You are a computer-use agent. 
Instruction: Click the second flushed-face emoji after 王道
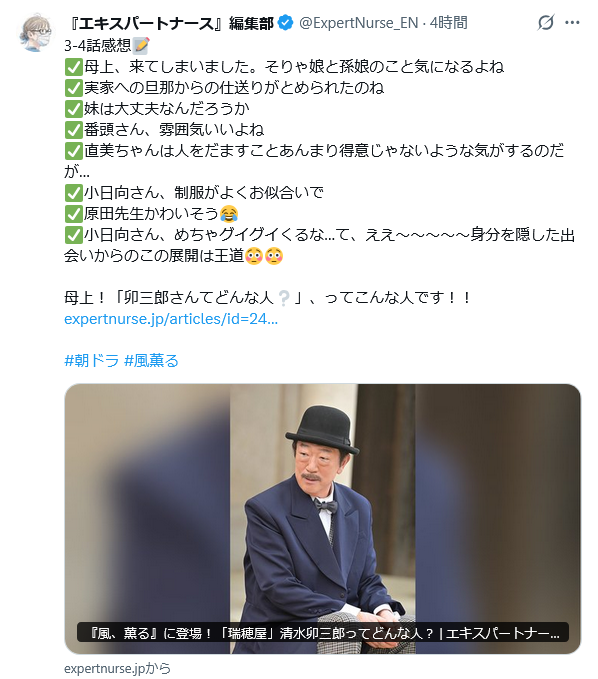click(x=274, y=256)
